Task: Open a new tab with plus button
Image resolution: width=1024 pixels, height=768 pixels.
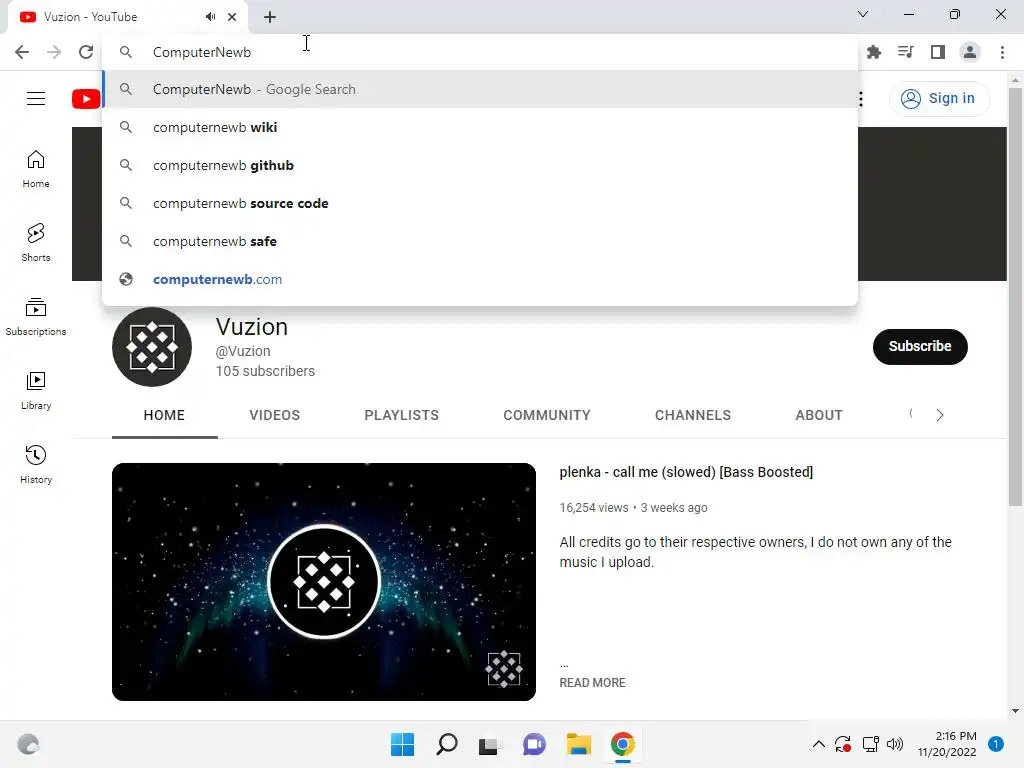Action: click(x=270, y=17)
